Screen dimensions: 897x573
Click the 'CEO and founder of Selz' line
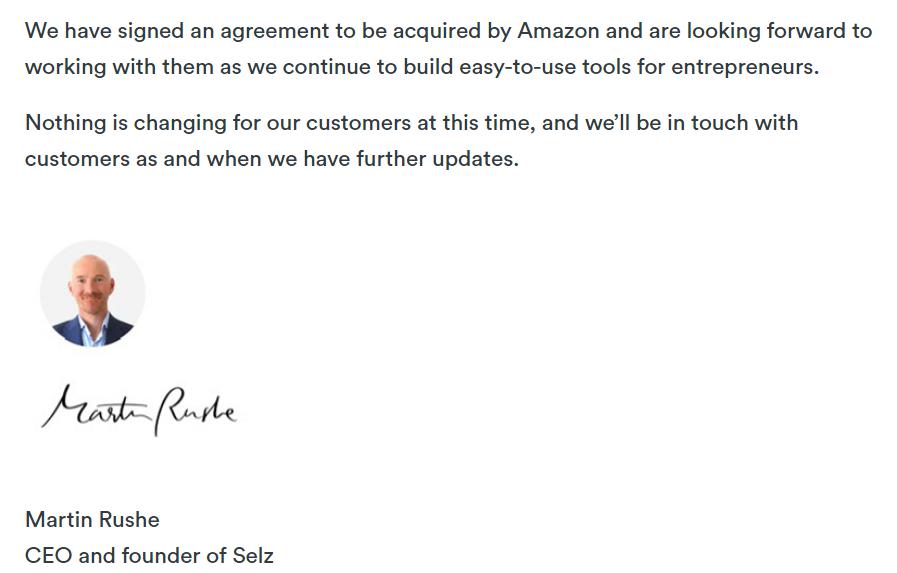(x=149, y=555)
